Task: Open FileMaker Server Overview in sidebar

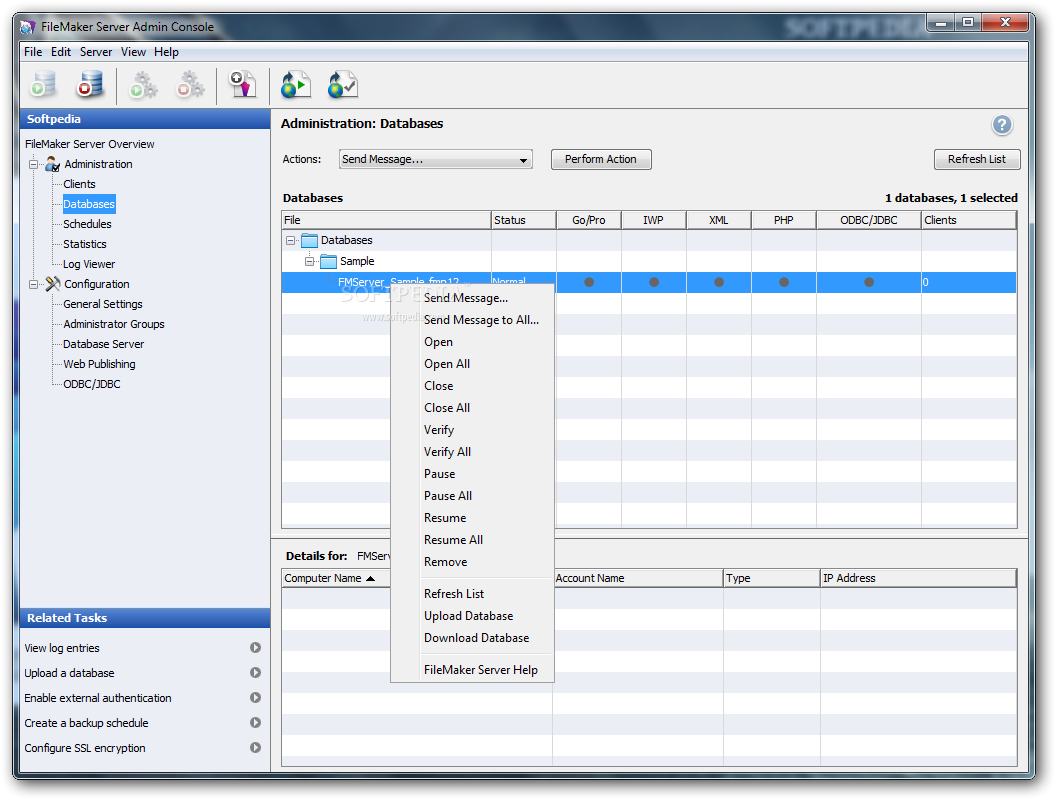Action: (90, 144)
